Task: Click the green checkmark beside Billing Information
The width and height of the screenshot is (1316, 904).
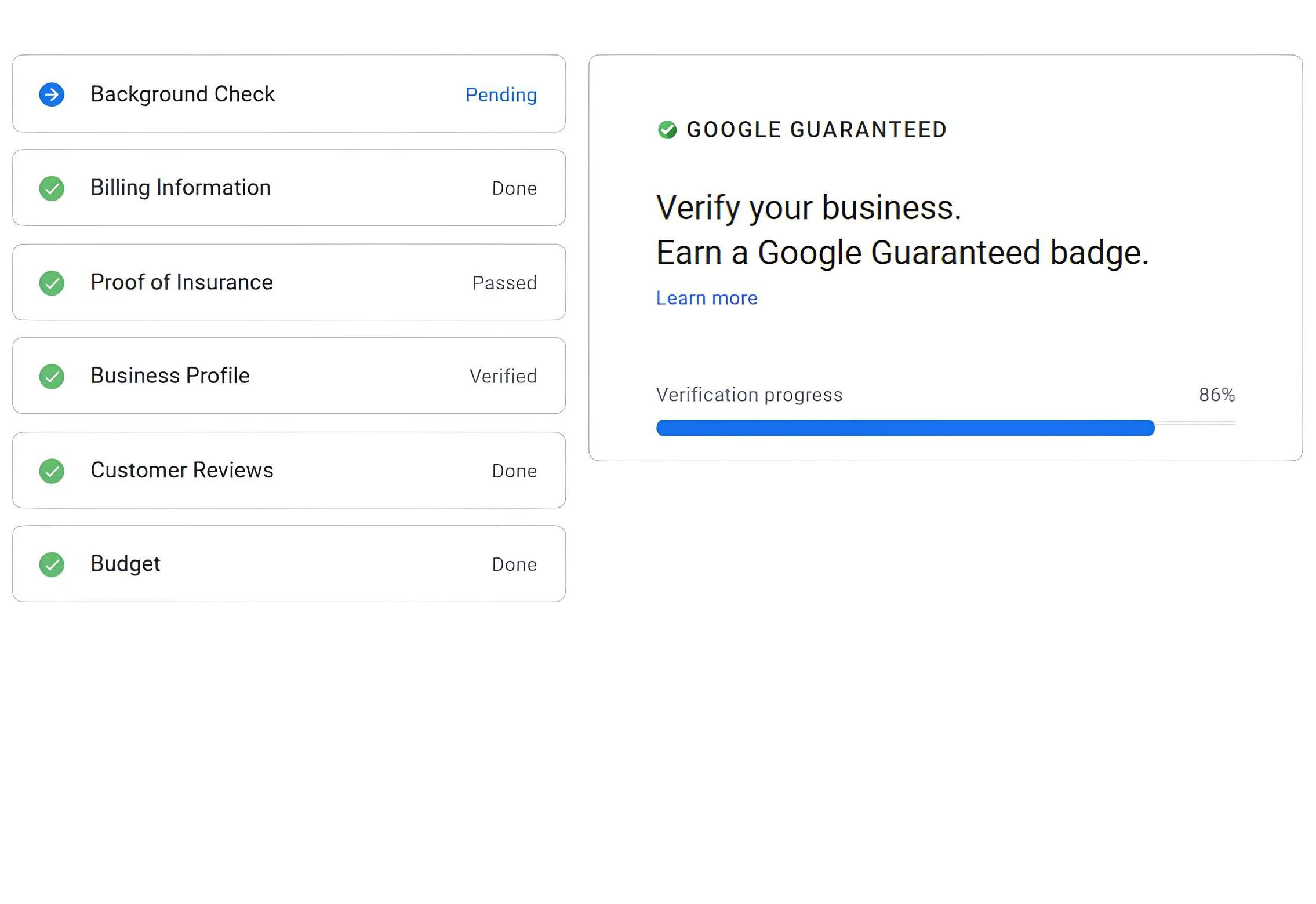Action: pos(52,188)
